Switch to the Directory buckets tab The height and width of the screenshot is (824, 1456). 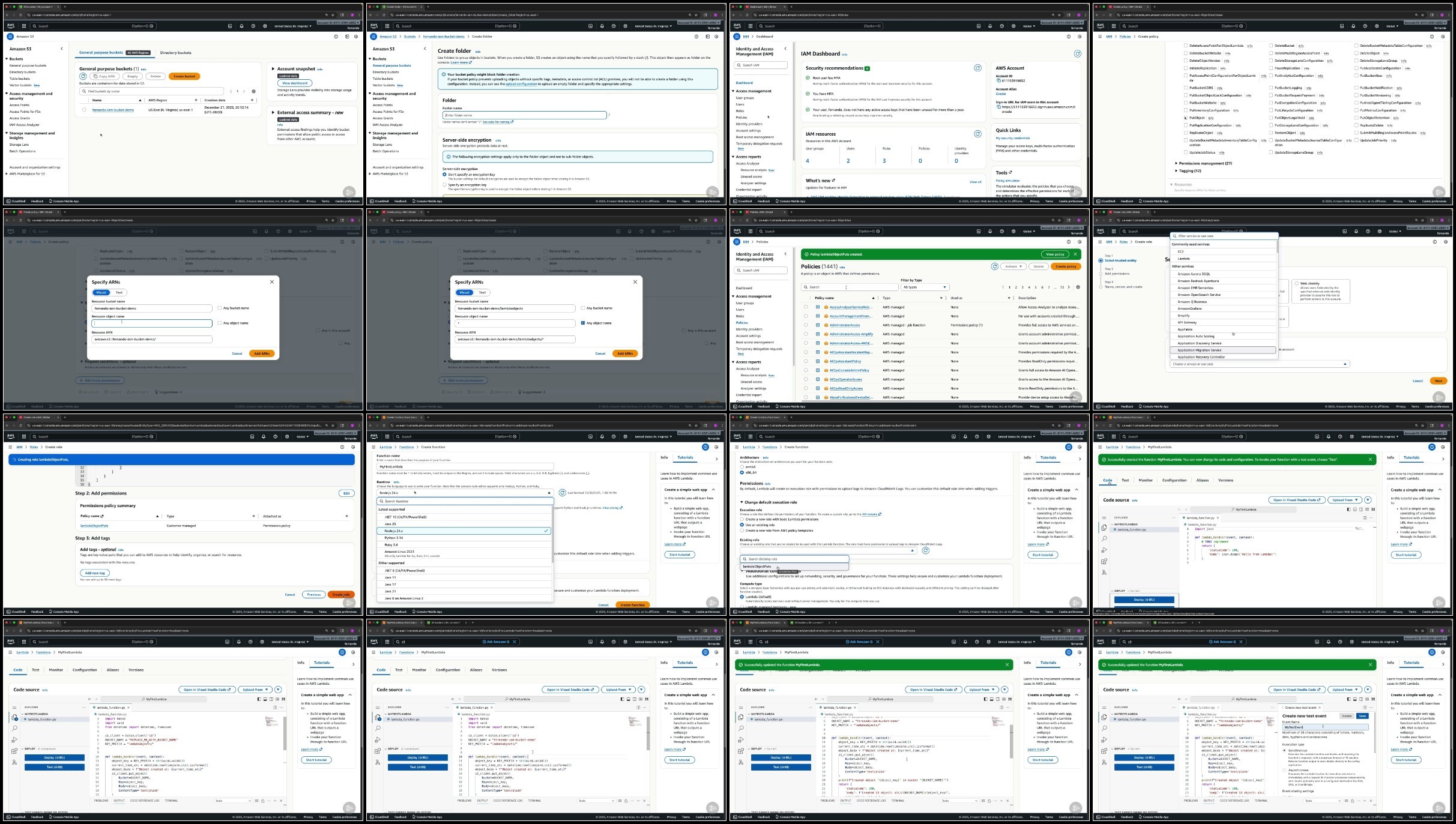click(175, 53)
